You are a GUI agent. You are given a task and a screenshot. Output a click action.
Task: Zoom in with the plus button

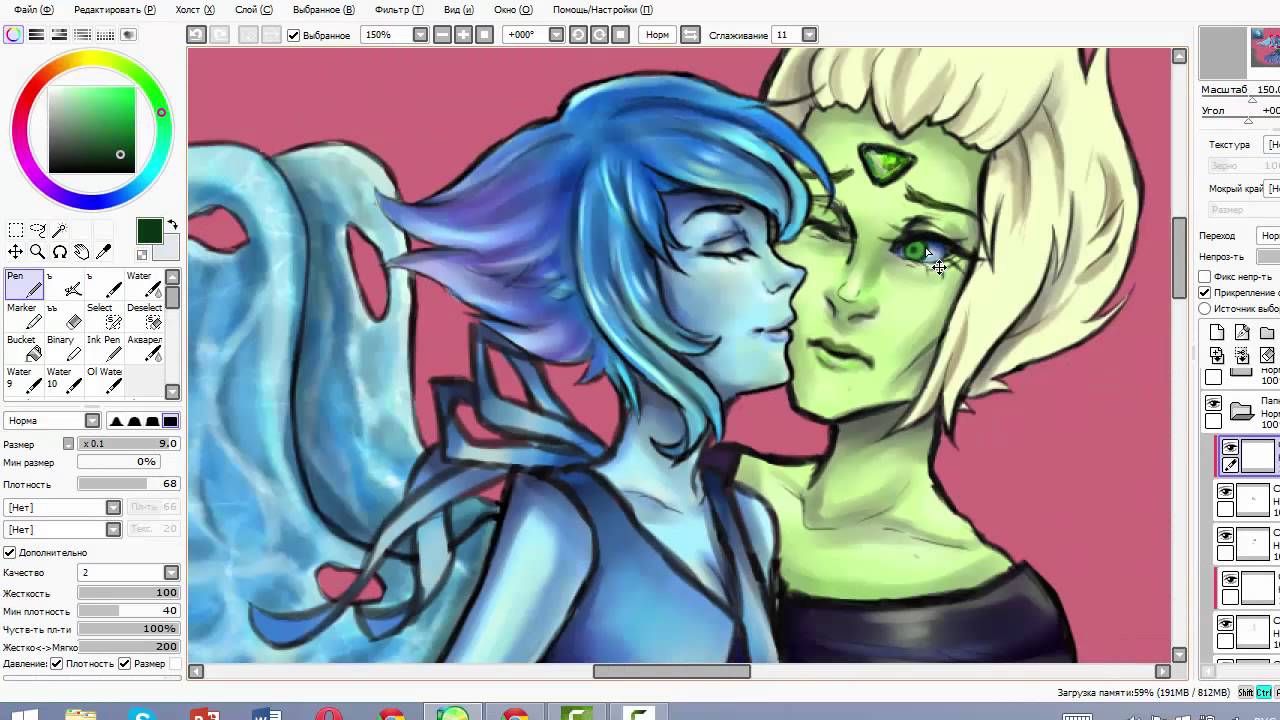[x=463, y=35]
